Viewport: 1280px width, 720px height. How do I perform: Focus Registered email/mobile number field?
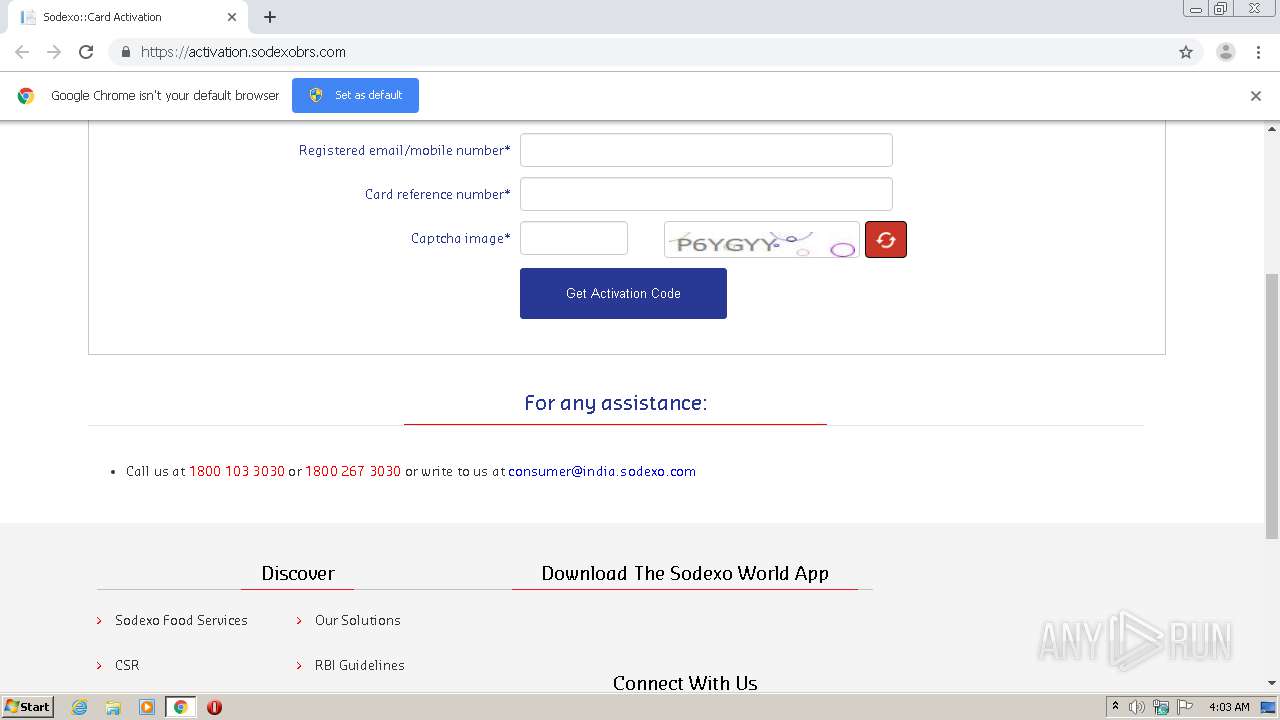tap(706, 150)
